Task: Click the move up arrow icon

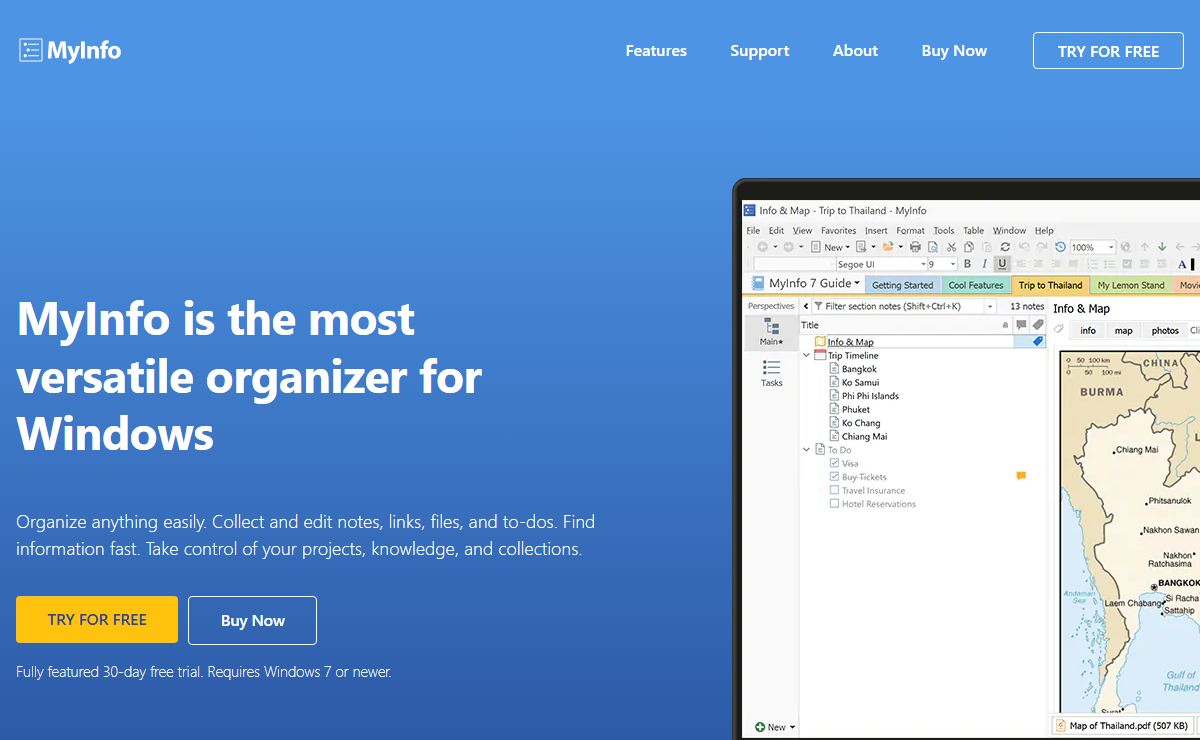Action: coord(1145,247)
